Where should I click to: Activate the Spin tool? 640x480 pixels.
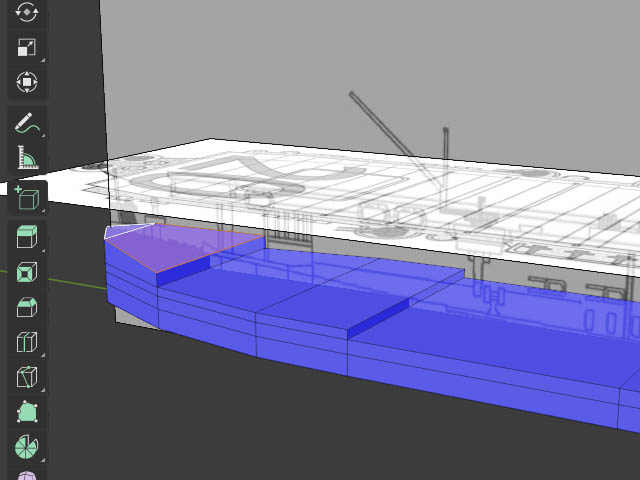[x=27, y=447]
